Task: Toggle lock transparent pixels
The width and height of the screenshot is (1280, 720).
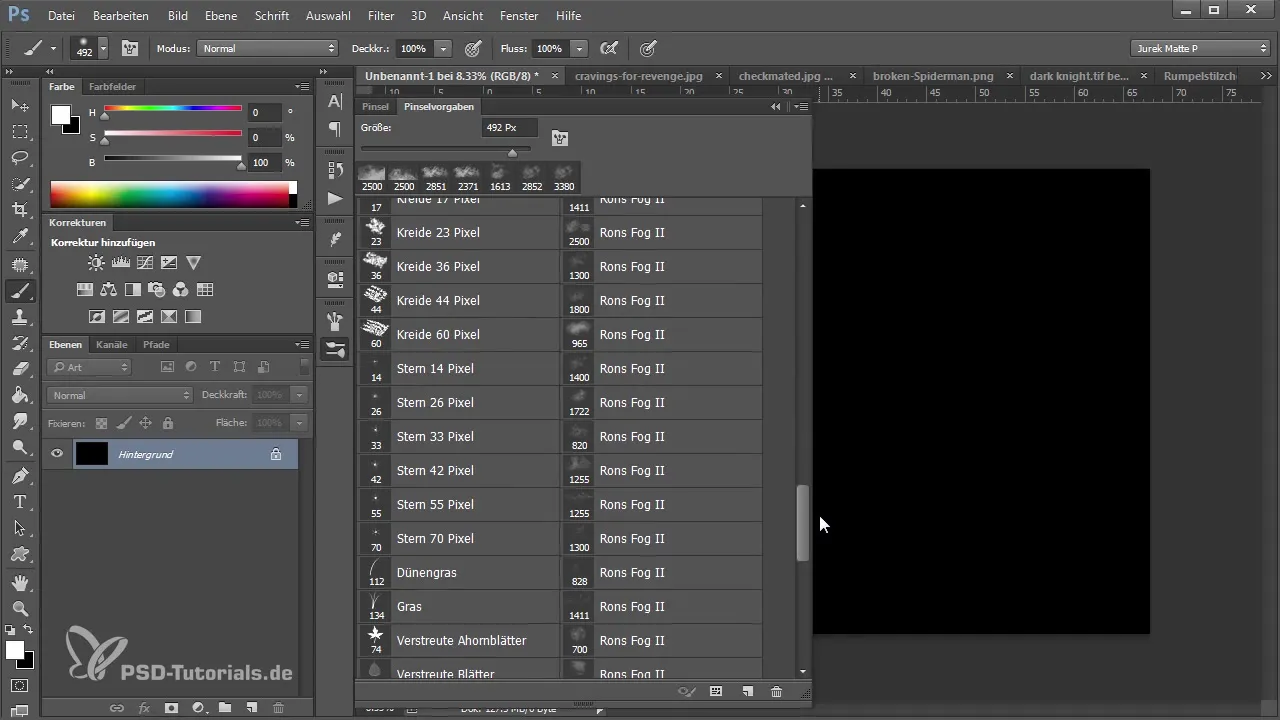Action: [x=101, y=423]
